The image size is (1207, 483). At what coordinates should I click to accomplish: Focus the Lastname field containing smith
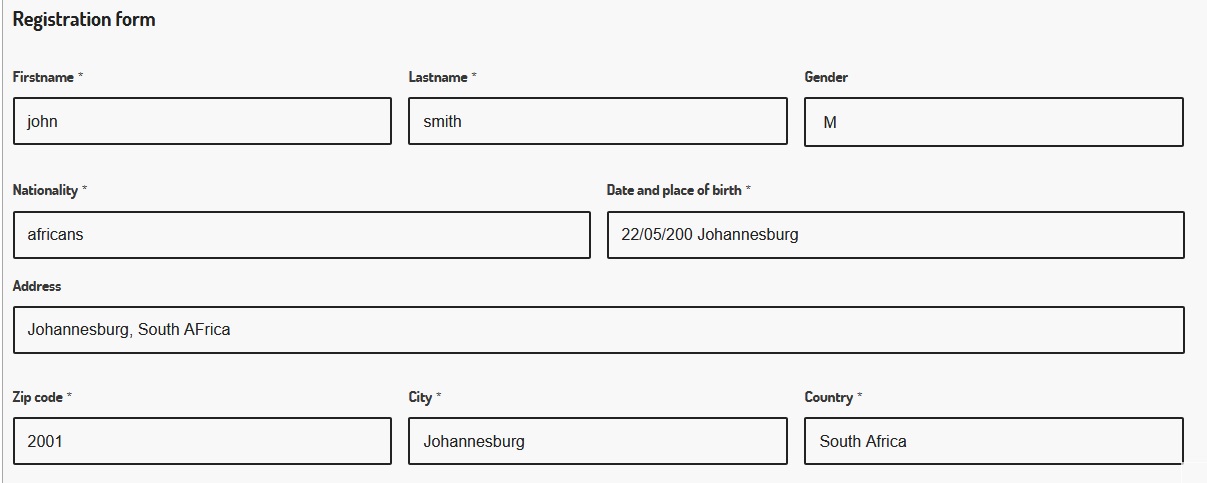click(597, 121)
